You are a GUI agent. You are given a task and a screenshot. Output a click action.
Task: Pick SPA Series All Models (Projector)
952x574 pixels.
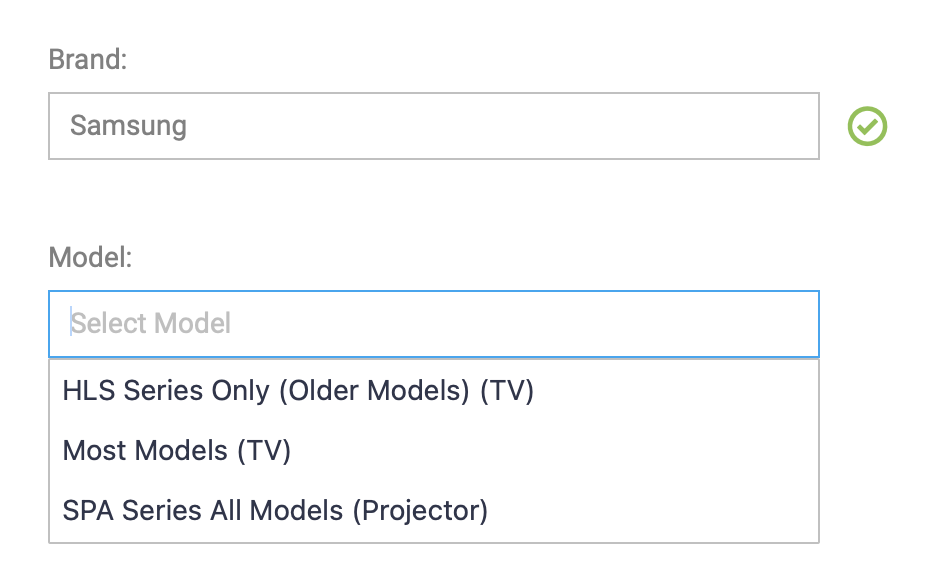275,511
